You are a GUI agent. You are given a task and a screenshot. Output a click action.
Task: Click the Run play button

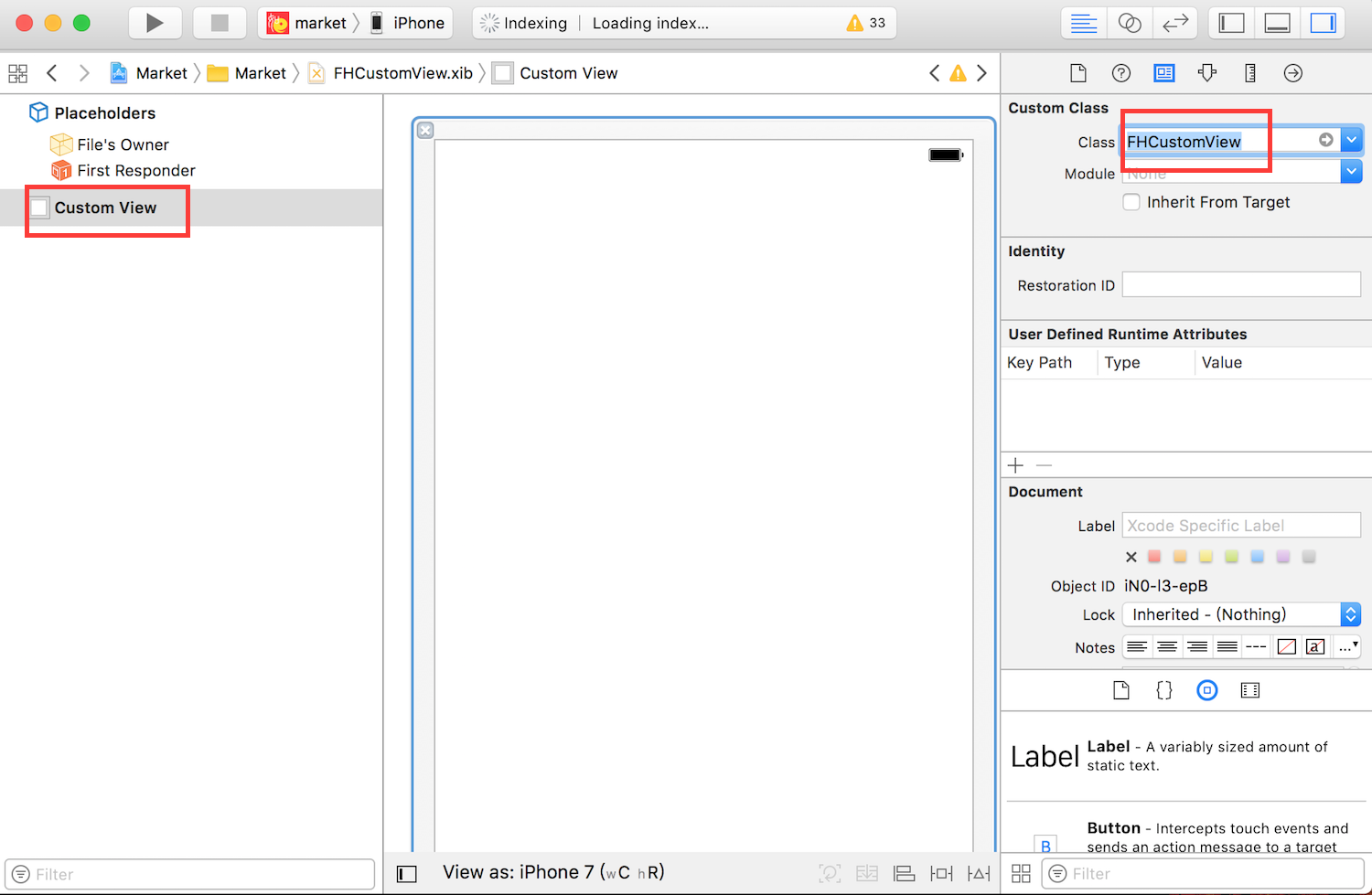point(155,23)
